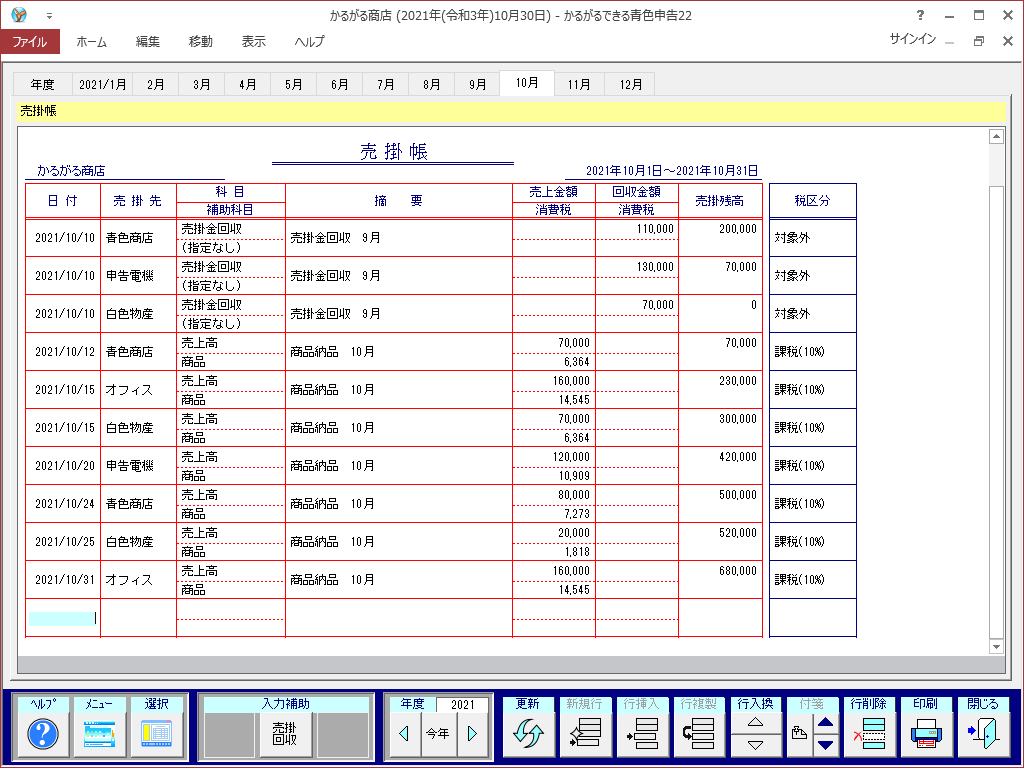1024x768 pixels.
Task: Switch to the 5月 tab
Action: tap(294, 84)
